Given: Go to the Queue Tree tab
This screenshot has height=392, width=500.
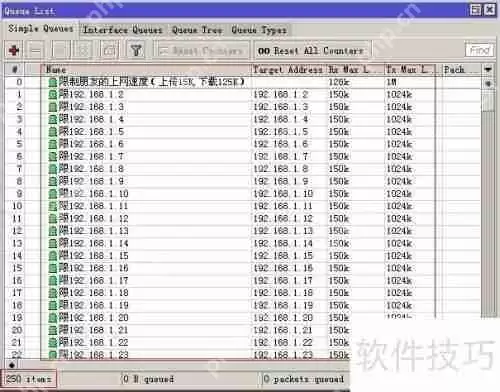Looking at the screenshot, I should (197, 30).
